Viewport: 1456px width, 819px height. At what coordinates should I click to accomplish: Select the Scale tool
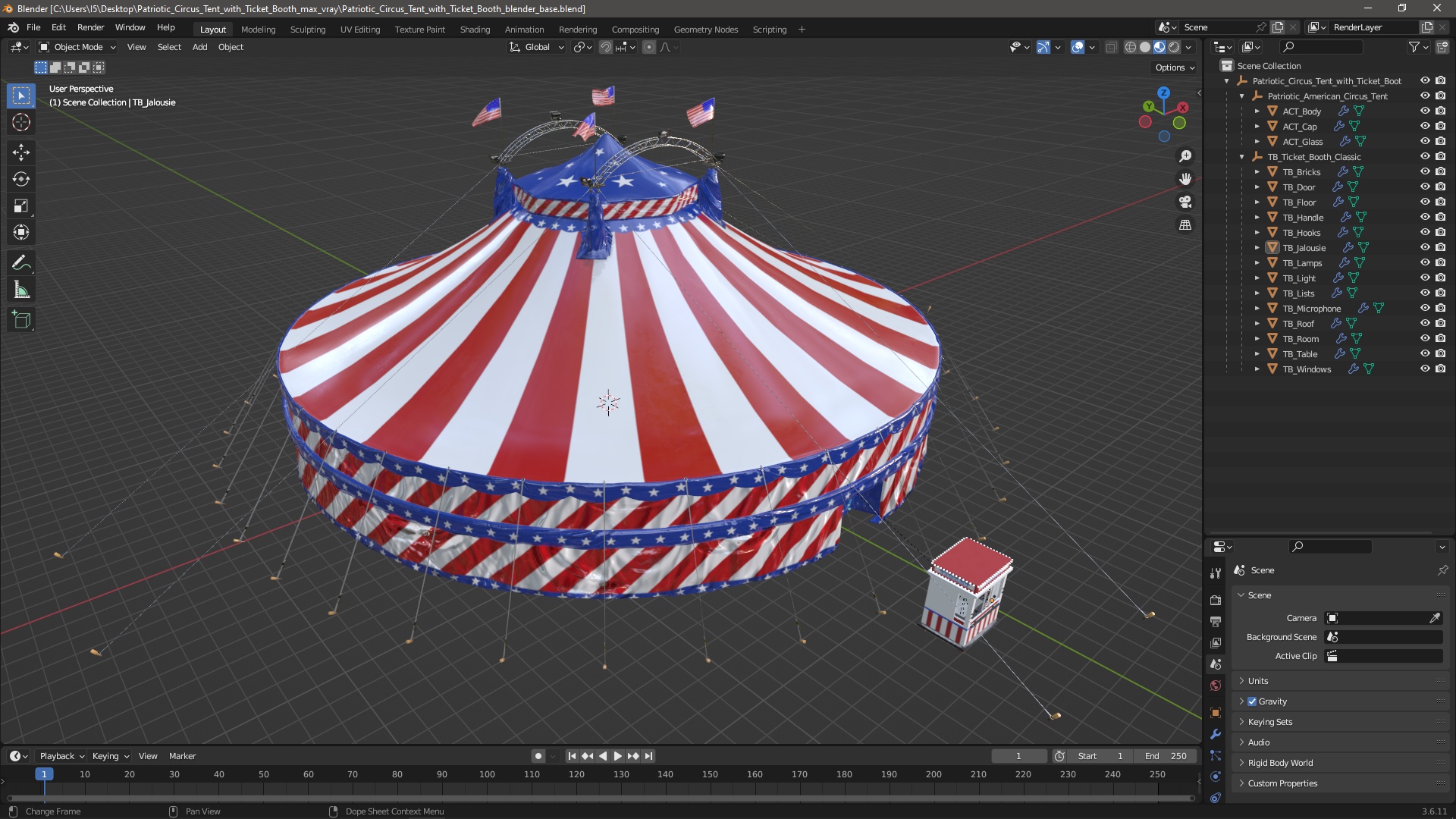pos(21,206)
